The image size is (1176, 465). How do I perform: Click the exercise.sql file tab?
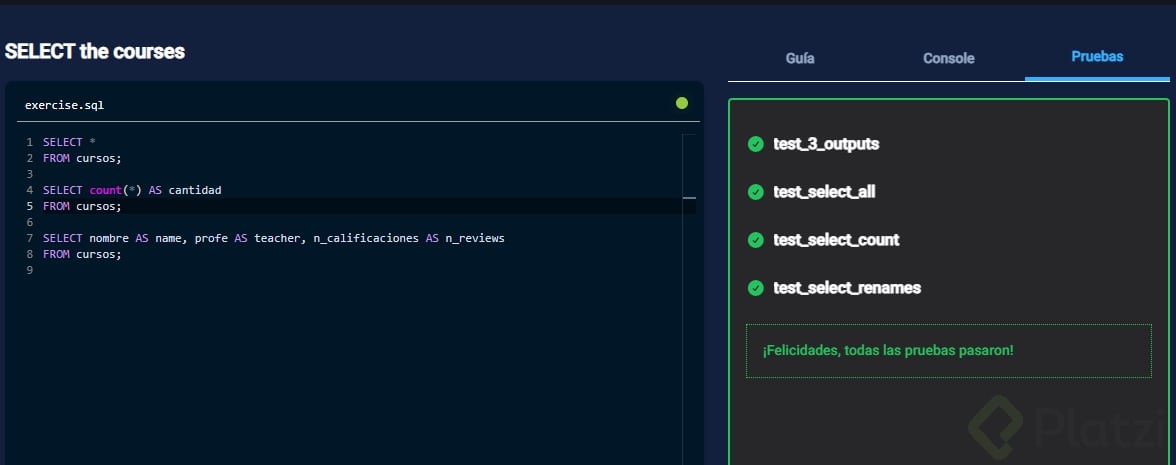coord(64,105)
